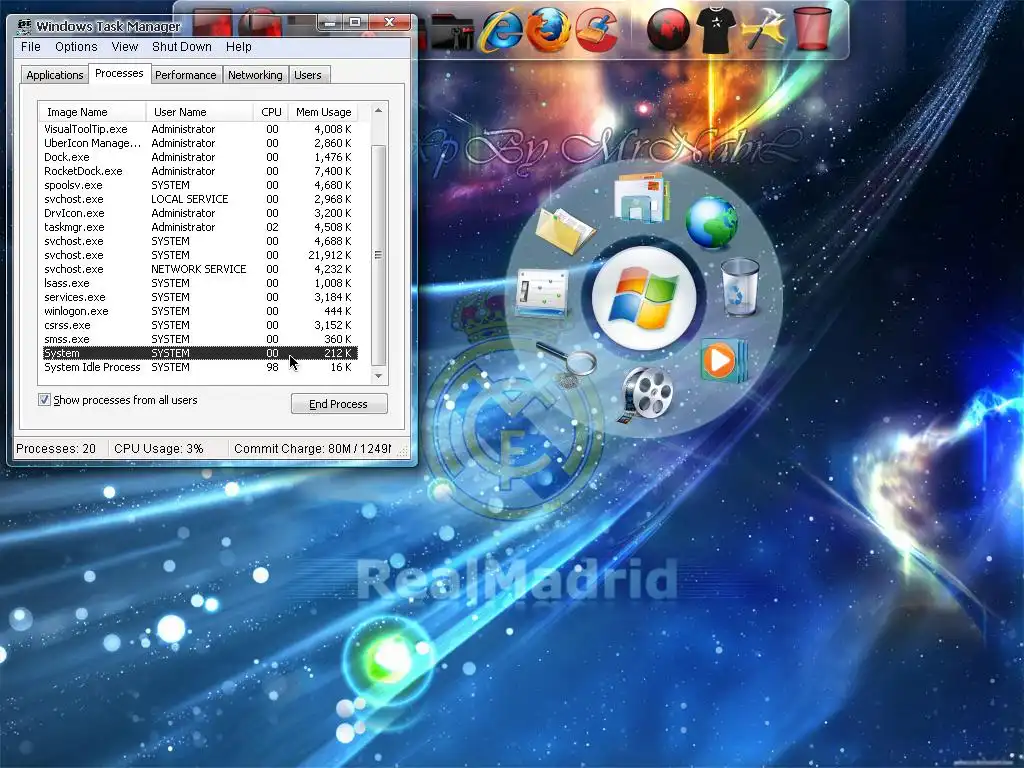
Task: Select the System Idle Process row
Action: point(199,368)
